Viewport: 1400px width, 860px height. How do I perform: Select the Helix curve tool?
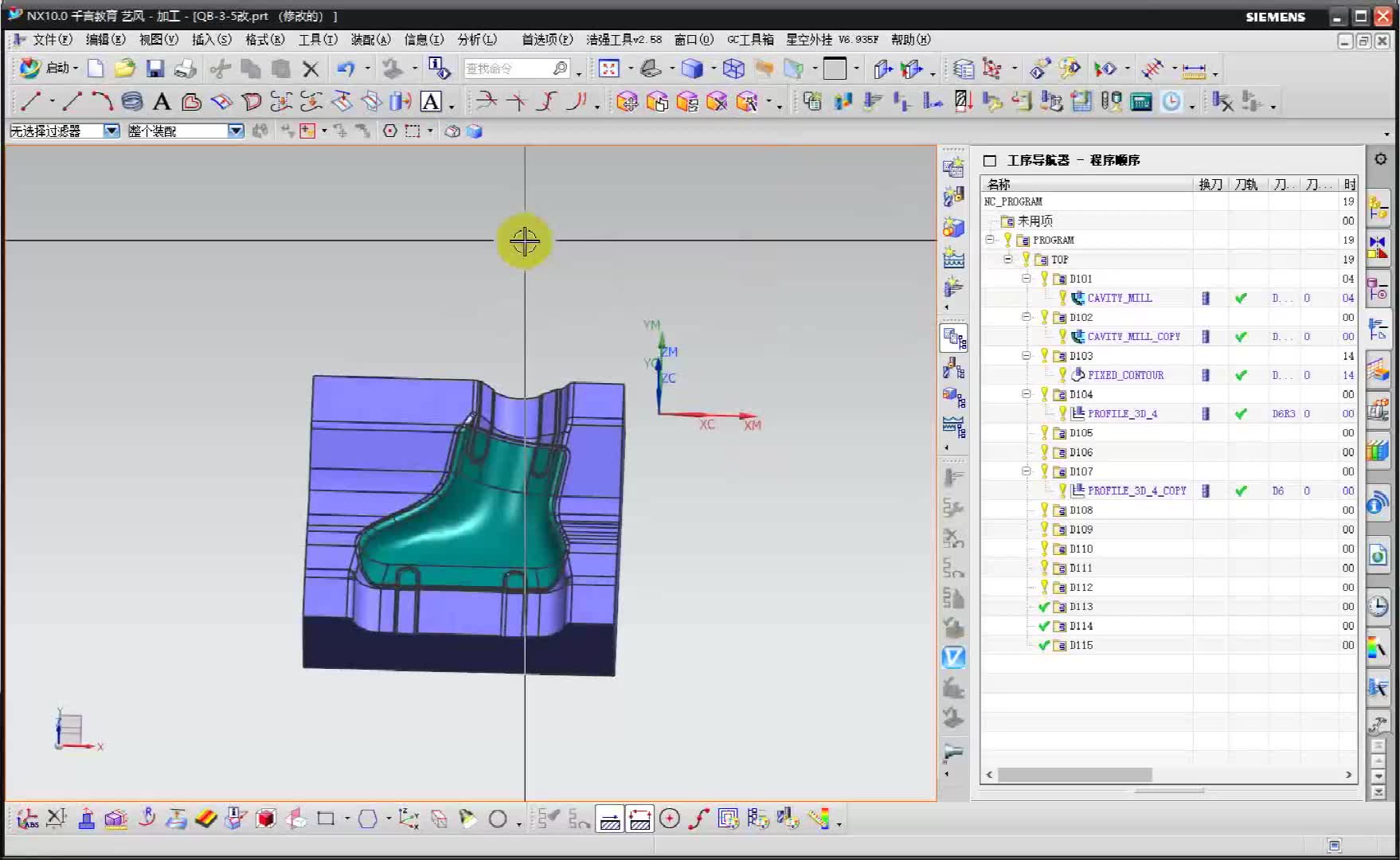click(x=132, y=102)
